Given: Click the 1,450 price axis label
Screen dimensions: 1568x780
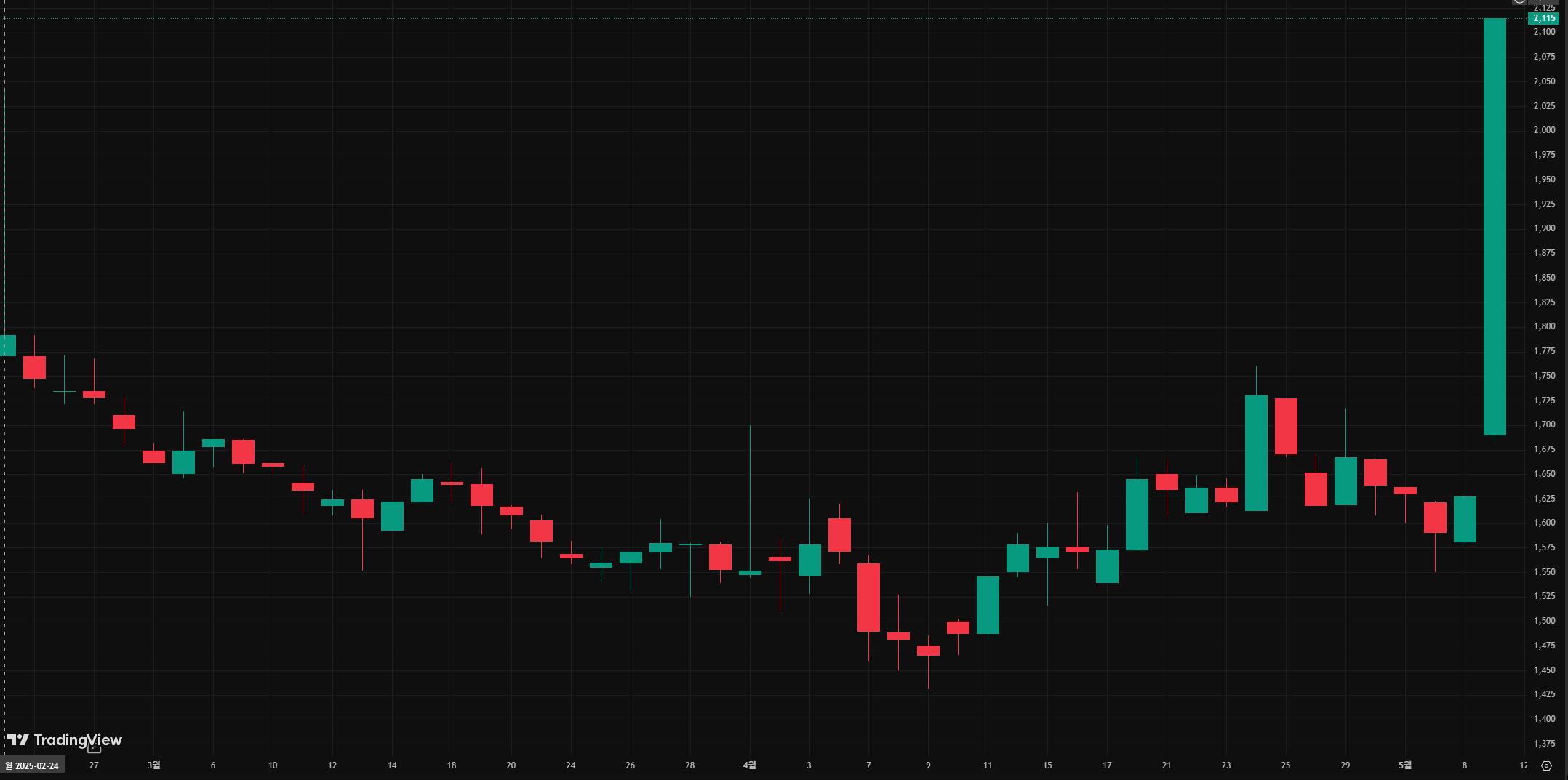Looking at the screenshot, I should (1545, 670).
